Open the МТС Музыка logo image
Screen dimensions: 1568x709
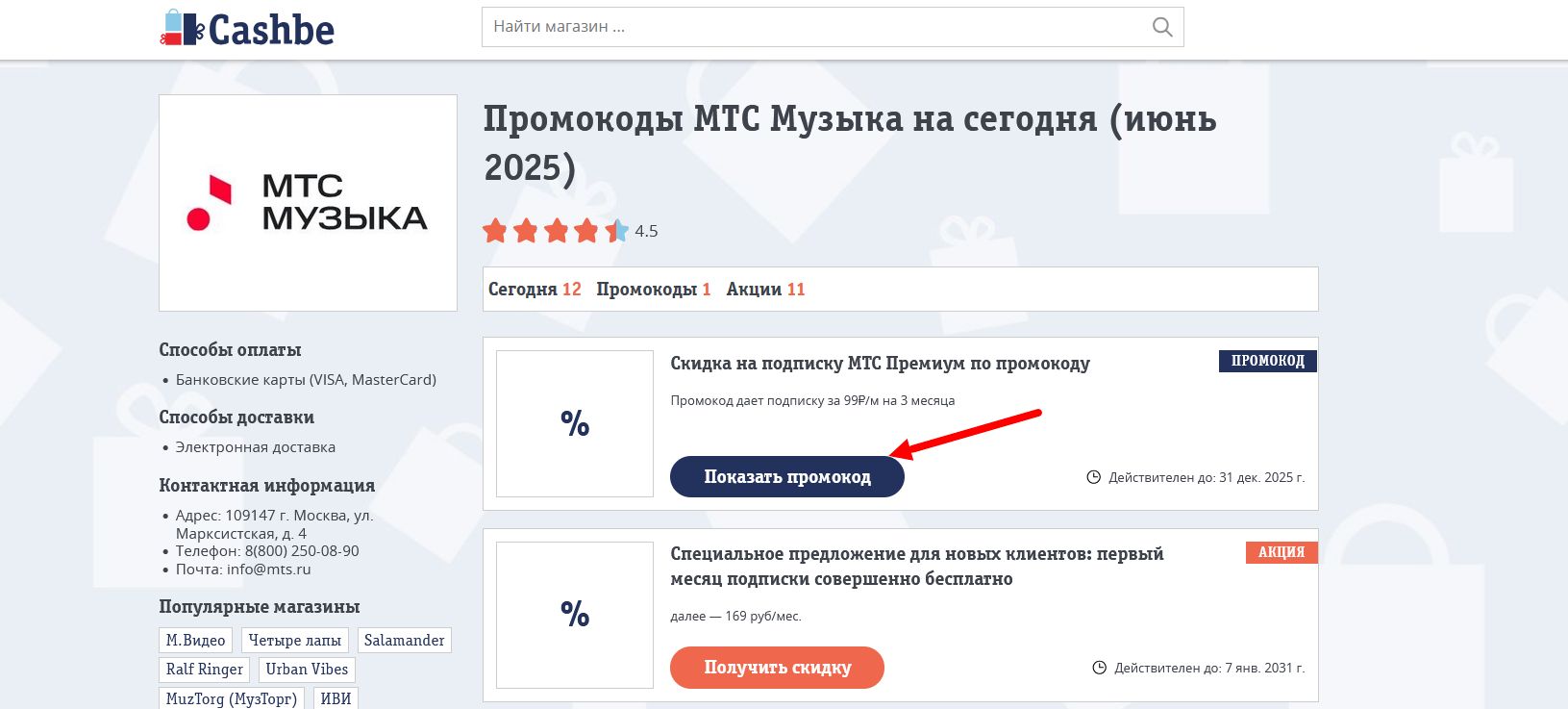(308, 203)
